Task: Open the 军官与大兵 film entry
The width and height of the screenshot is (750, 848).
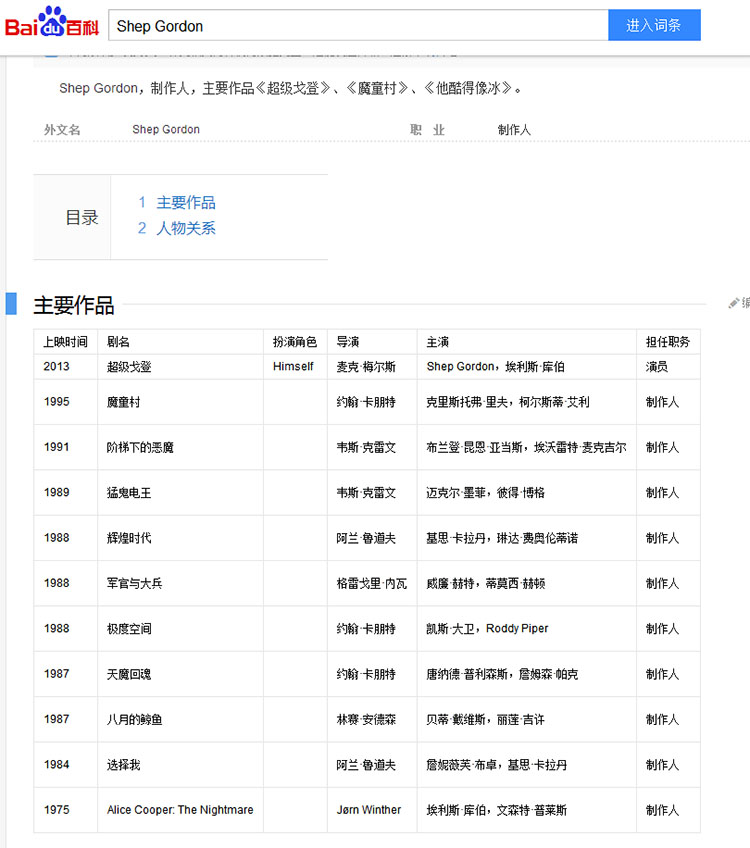Action: (134, 584)
